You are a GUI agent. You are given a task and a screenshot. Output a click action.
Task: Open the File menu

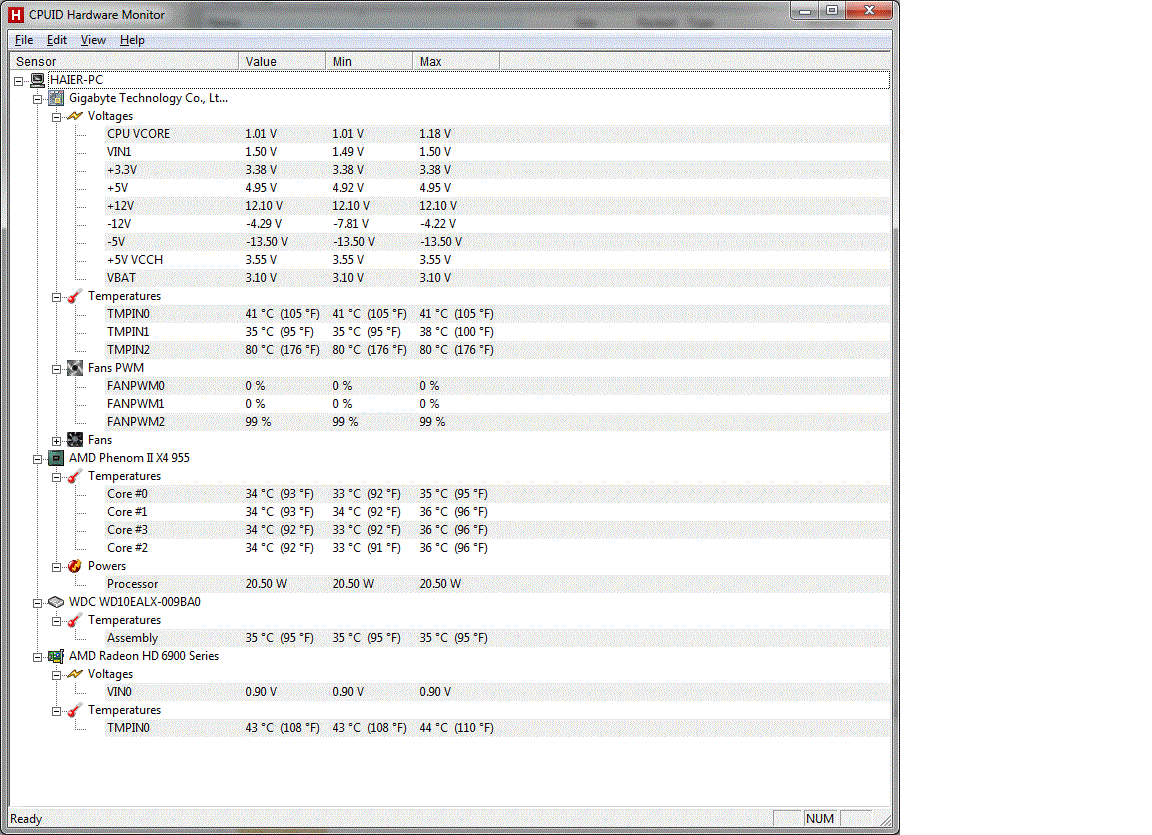pyautogui.click(x=24, y=40)
